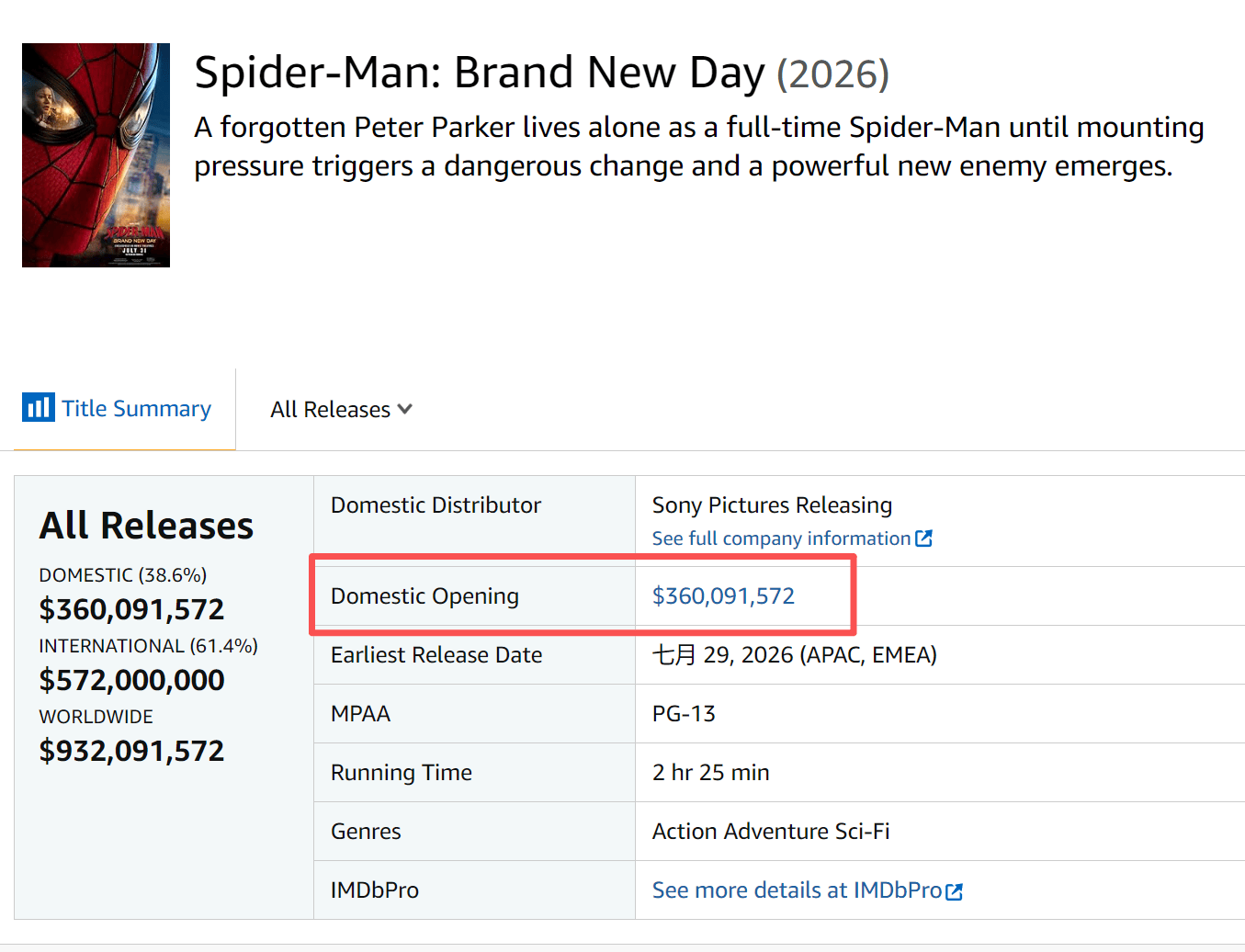Click the movie plot description text
Image resolution: width=1245 pixels, height=952 pixels.
coord(699,146)
